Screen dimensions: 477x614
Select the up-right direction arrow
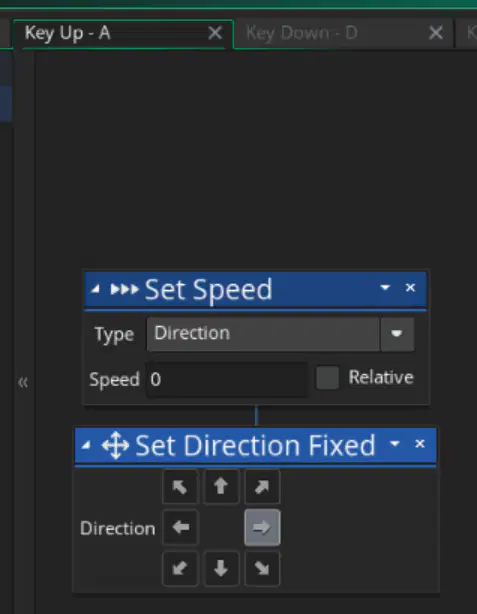click(262, 487)
